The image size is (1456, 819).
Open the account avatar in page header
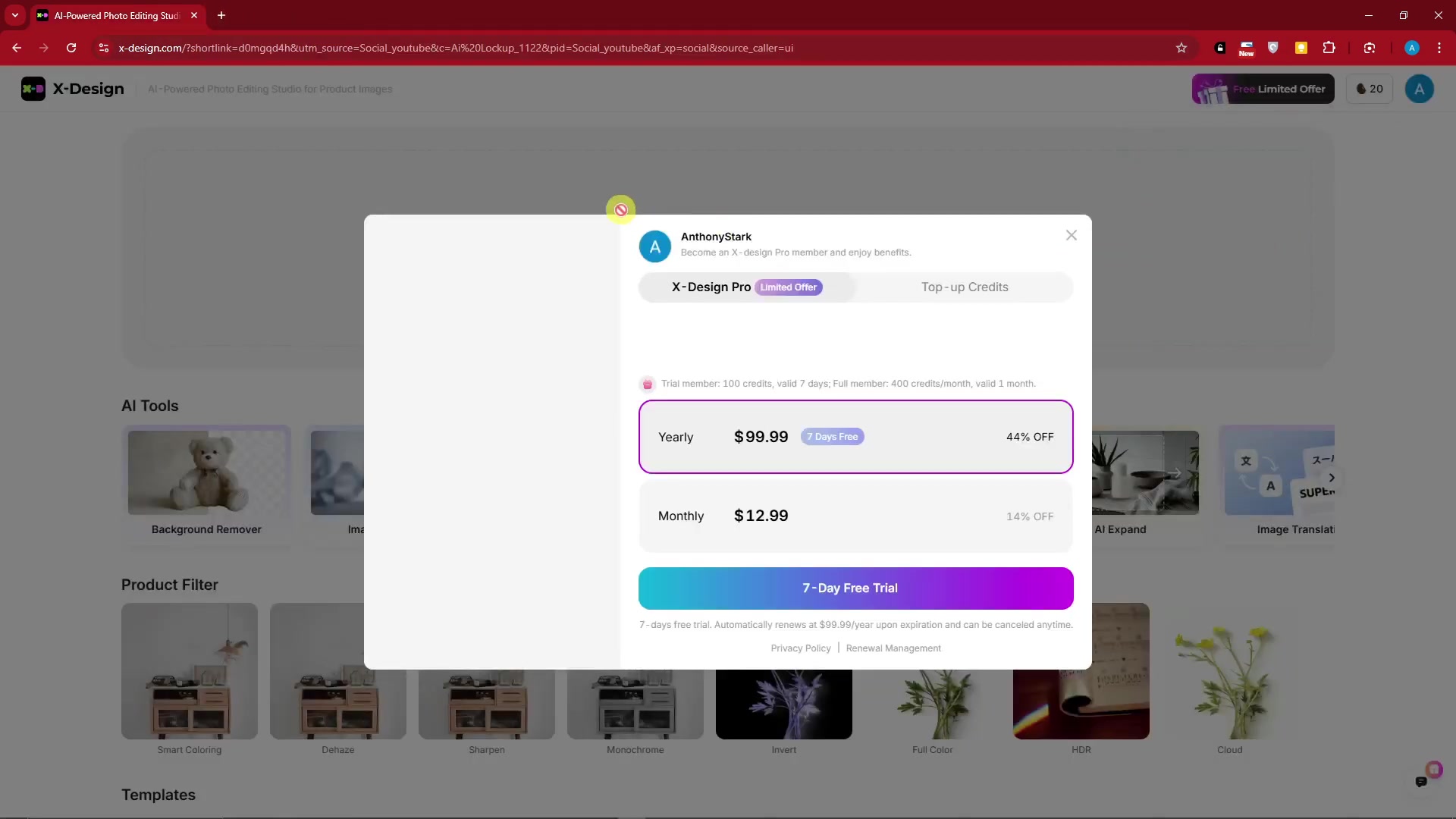click(x=1419, y=89)
